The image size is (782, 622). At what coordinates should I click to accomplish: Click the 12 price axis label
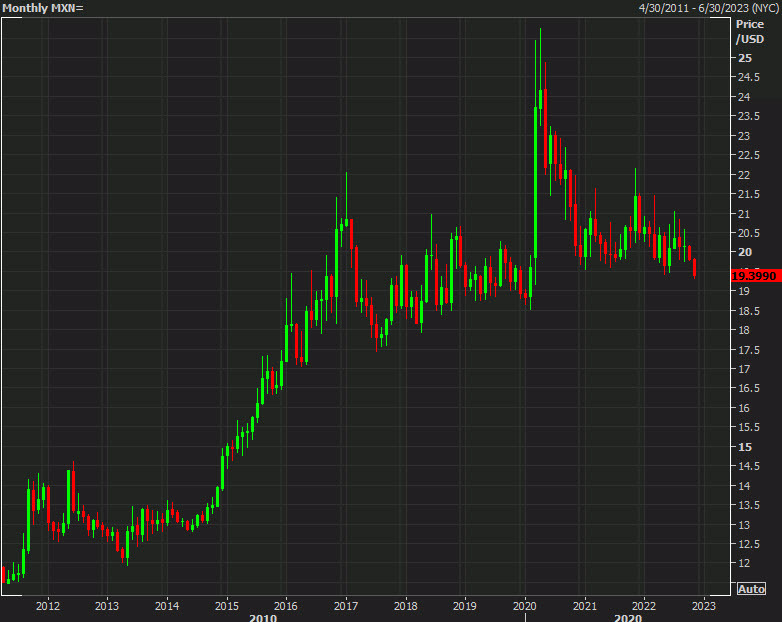coord(744,563)
